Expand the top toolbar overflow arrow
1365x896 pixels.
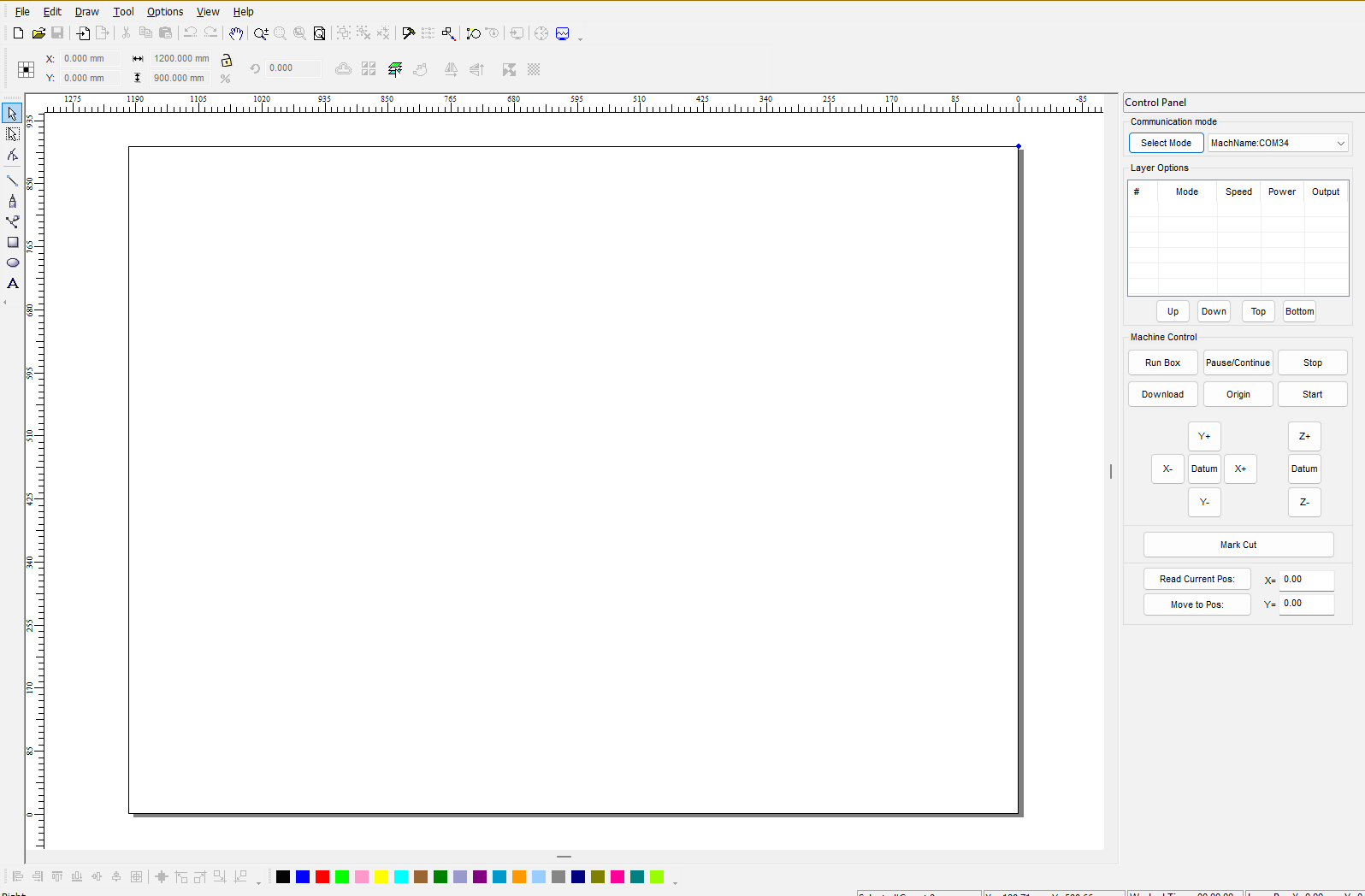(581, 39)
